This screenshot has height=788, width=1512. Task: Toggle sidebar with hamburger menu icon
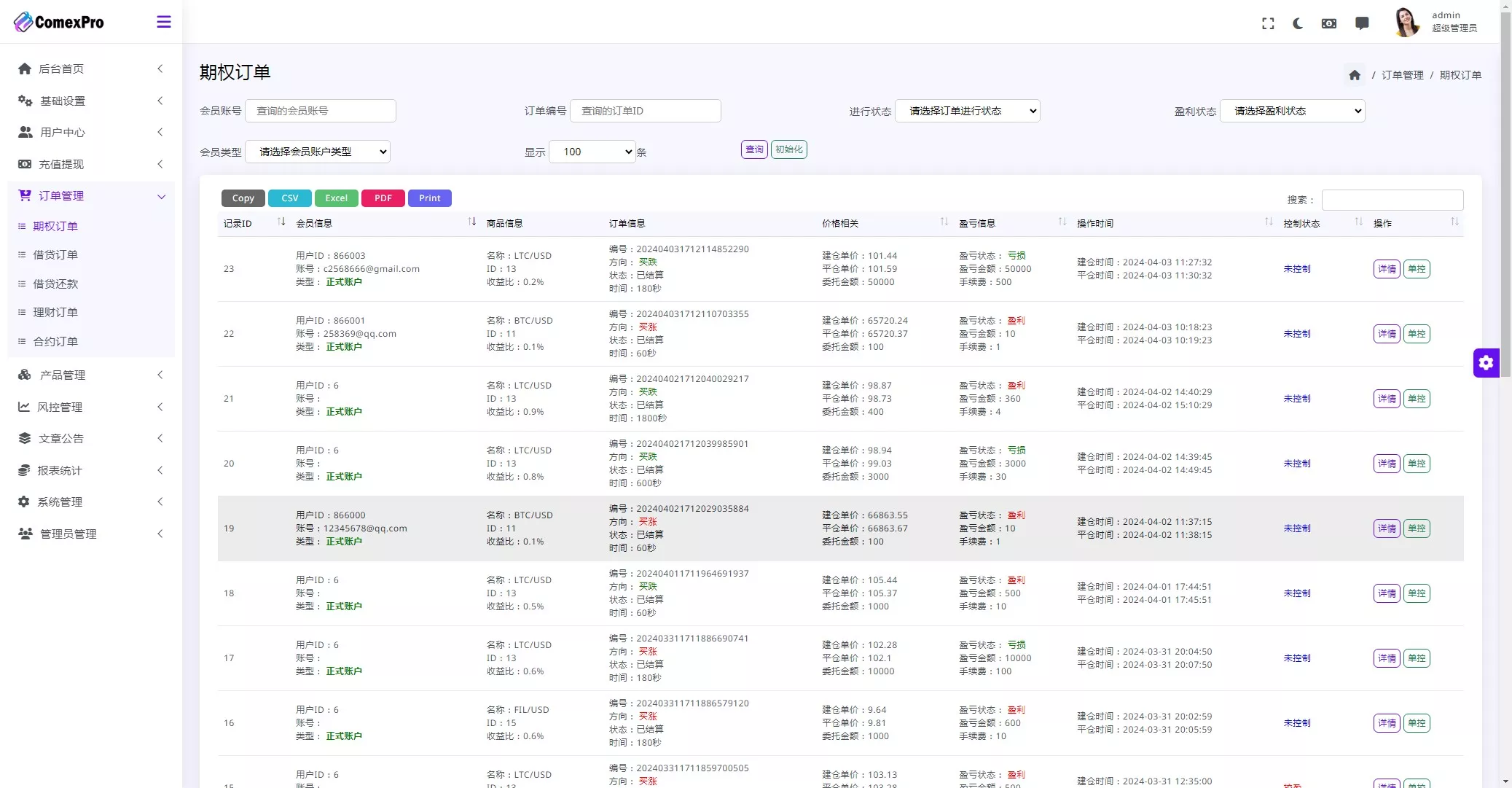[x=164, y=22]
